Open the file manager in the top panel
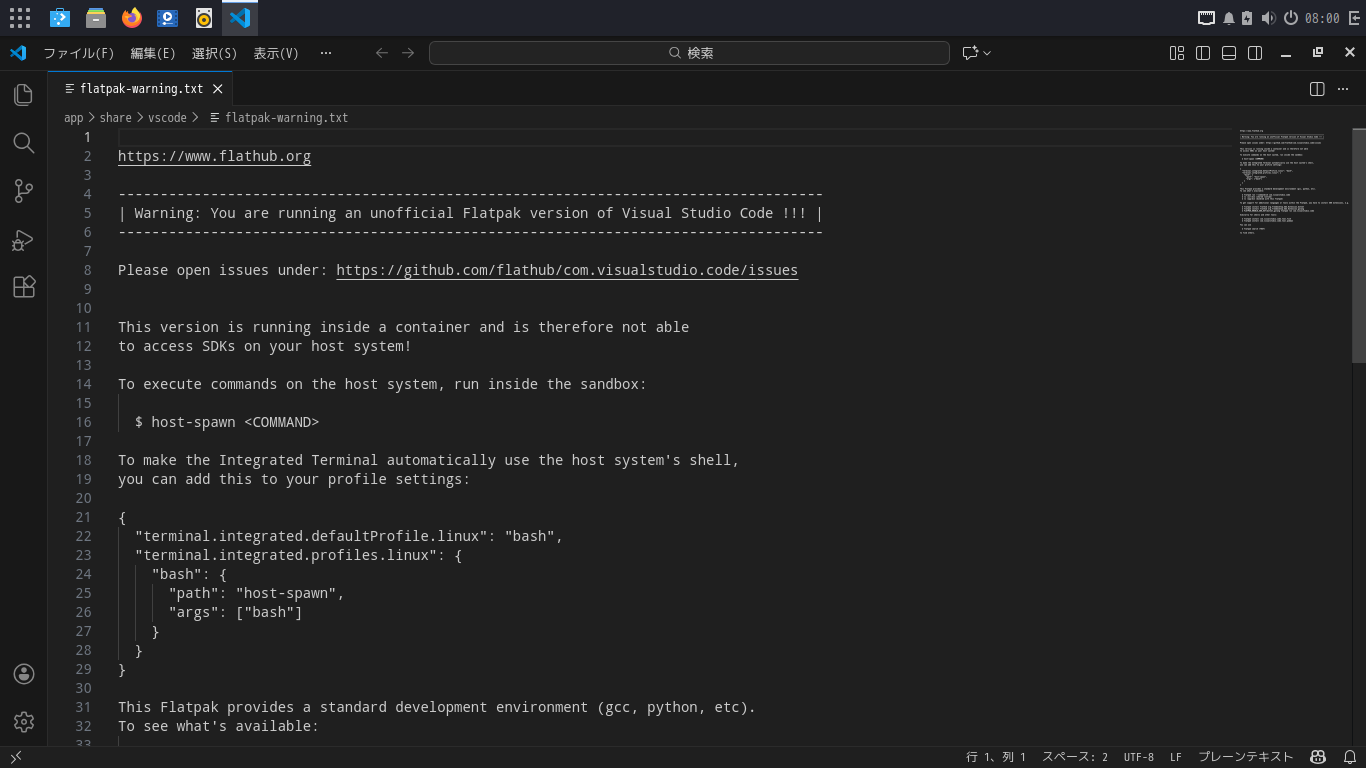1366x768 pixels. click(95, 18)
